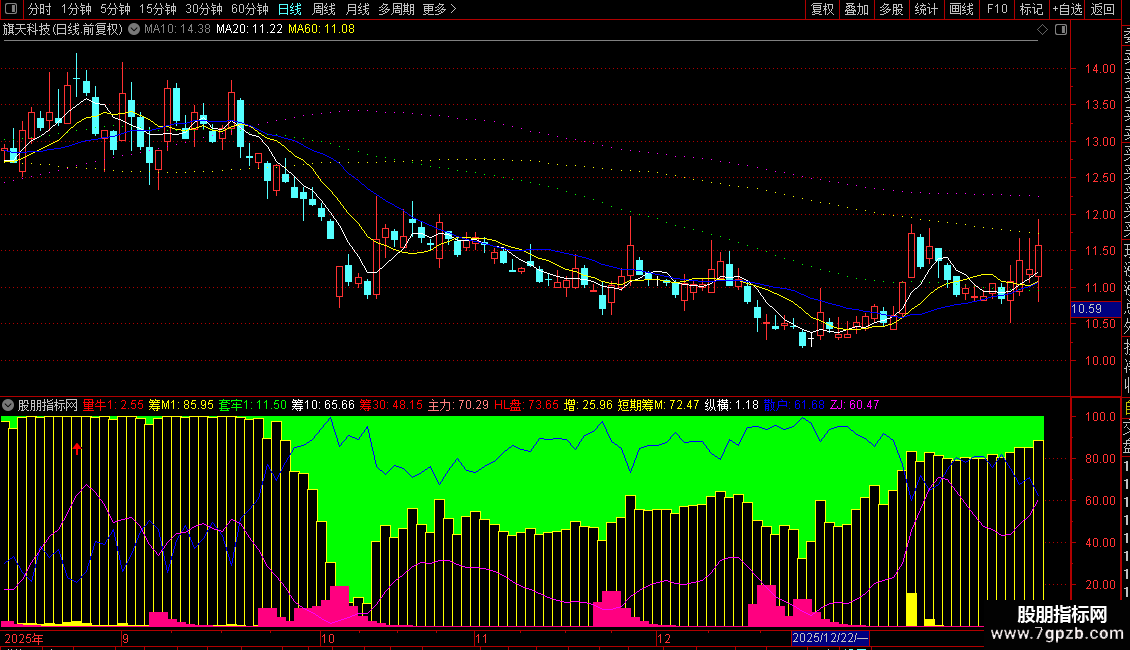1130x650 pixels.
Task: Click the 叠加 overlay button
Action: pyautogui.click(x=857, y=9)
